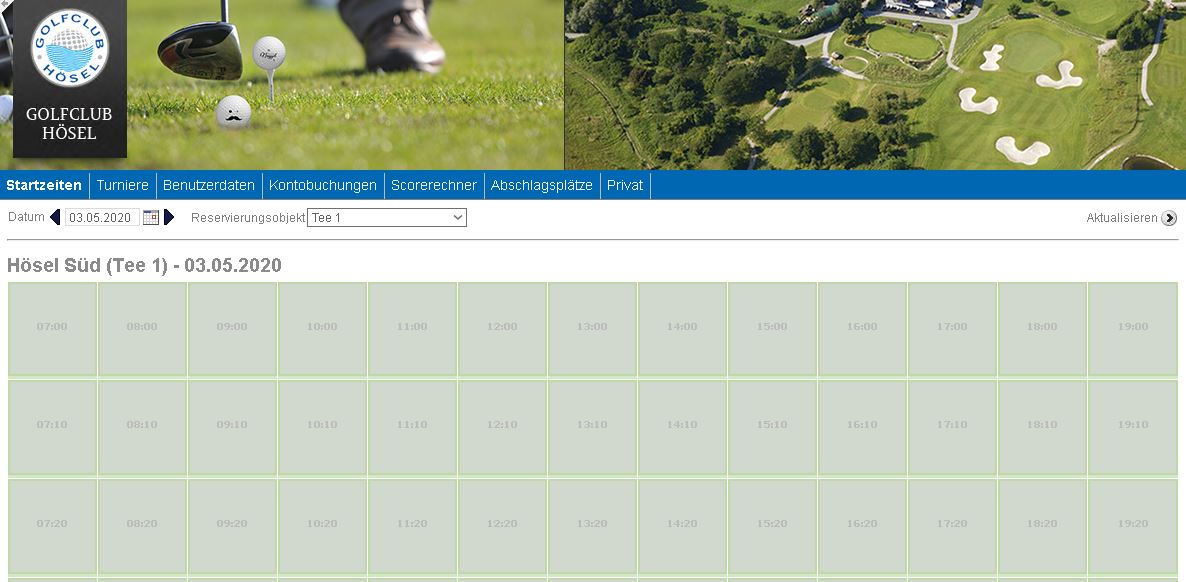This screenshot has height=582, width=1186.
Task: Select the 07:00 tee time slot
Action: [52, 328]
